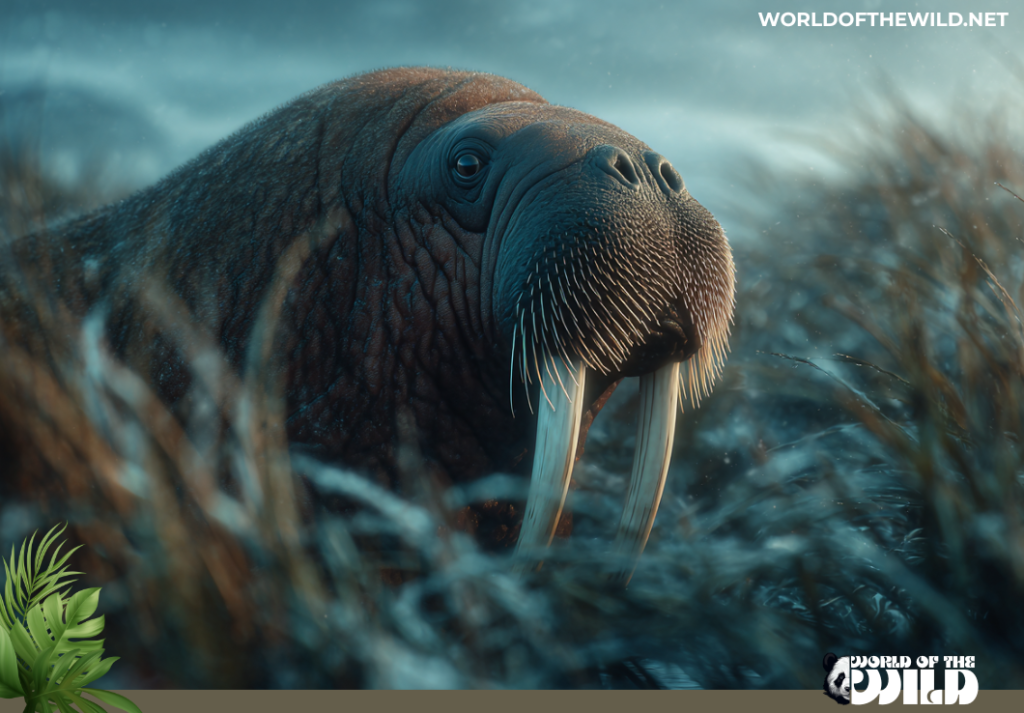1024x713 pixels.
Task: Select the stylized WILD lettering
Action: 915,687
